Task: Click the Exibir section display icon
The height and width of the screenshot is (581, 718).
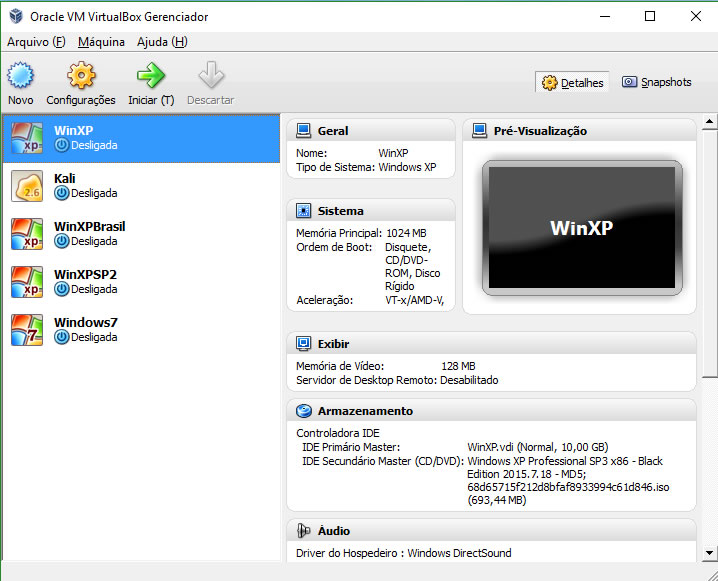Action: point(303,344)
